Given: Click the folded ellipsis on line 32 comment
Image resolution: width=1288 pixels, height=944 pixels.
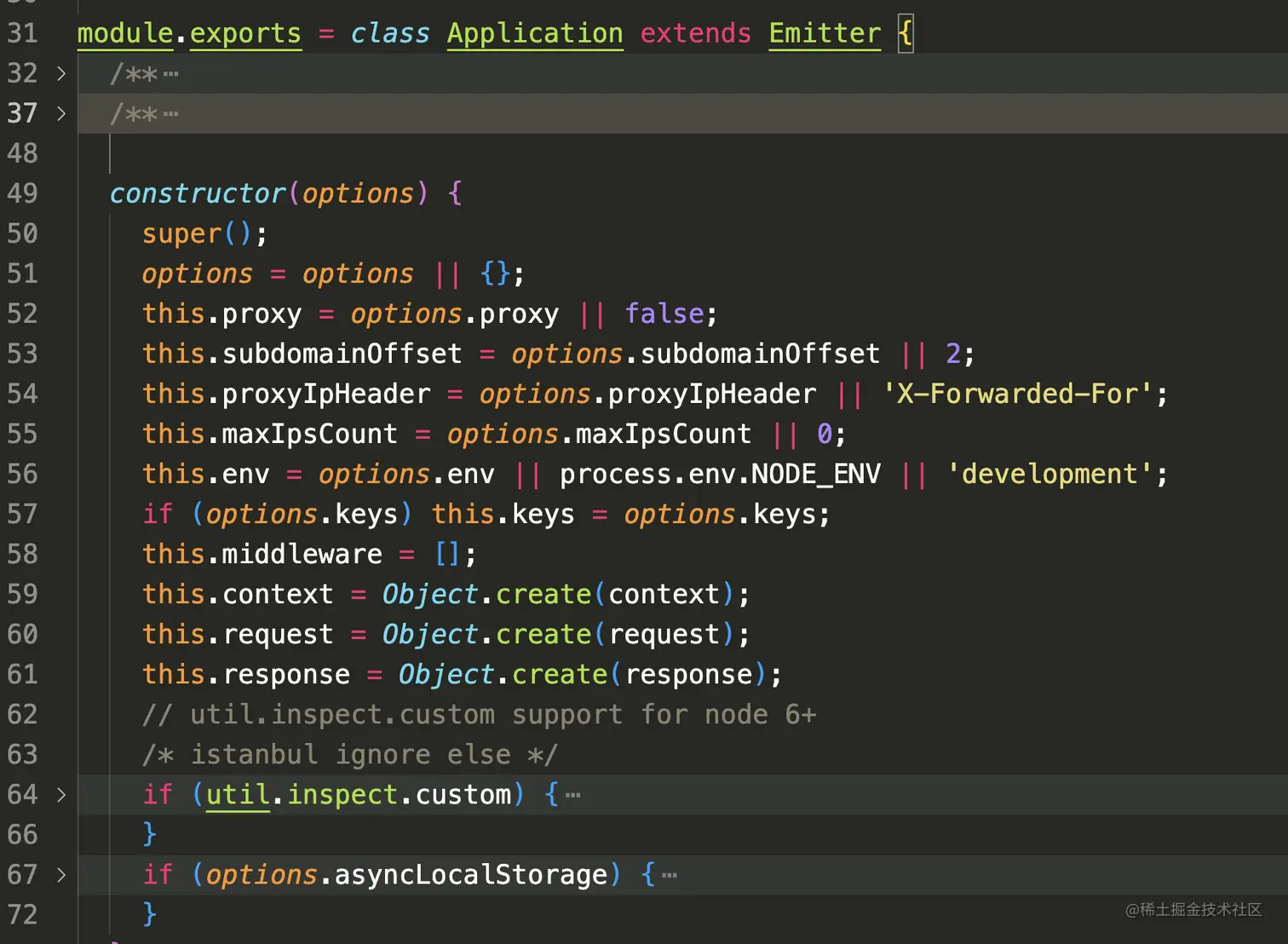Looking at the screenshot, I should (171, 74).
